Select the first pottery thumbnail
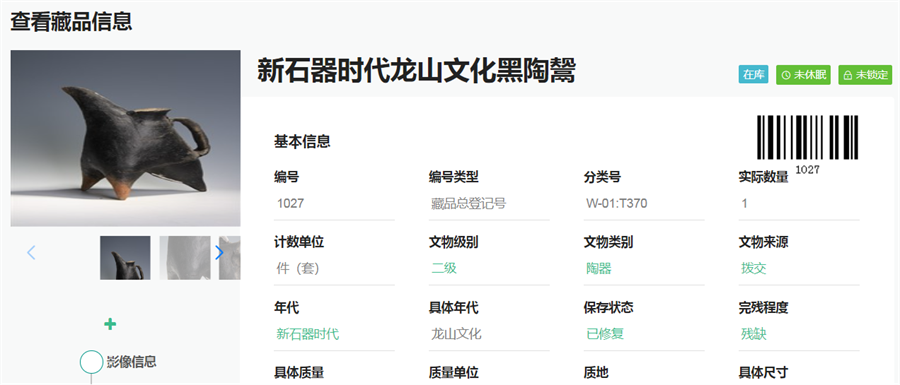 (x=125, y=258)
